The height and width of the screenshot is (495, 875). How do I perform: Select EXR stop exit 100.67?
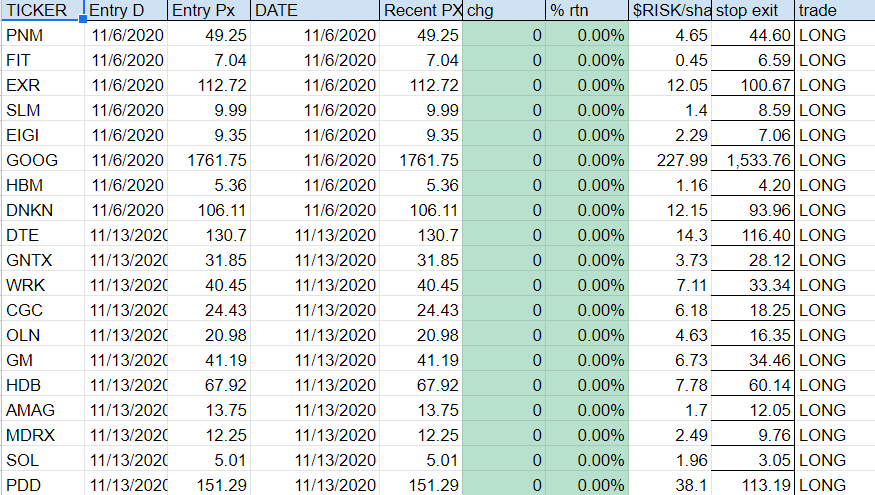[x=753, y=85]
